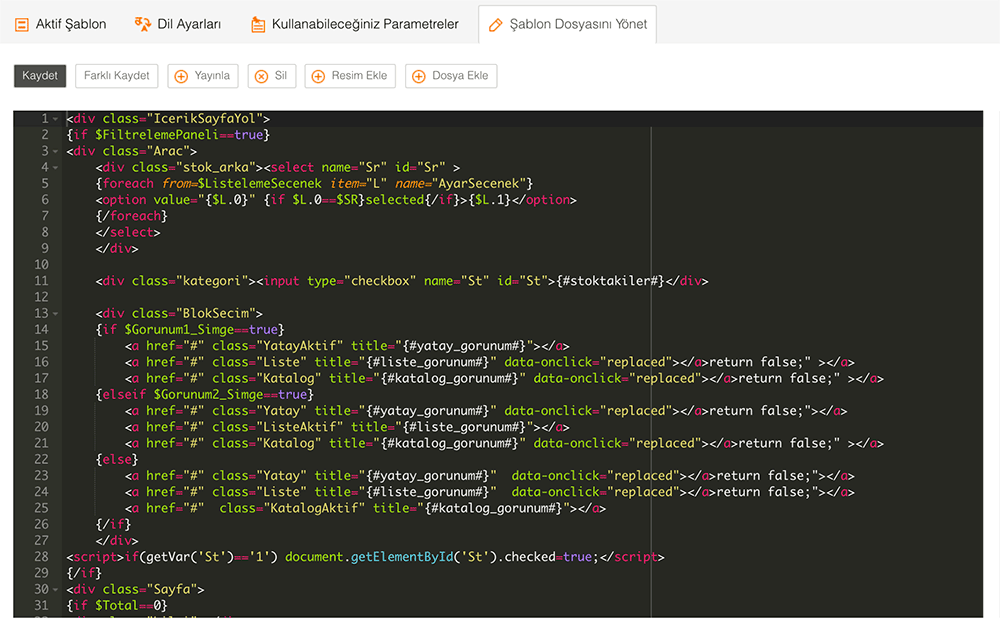Collapse code fold at line 3
Image resolution: width=1000 pixels, height=632 pixels.
coord(55,152)
